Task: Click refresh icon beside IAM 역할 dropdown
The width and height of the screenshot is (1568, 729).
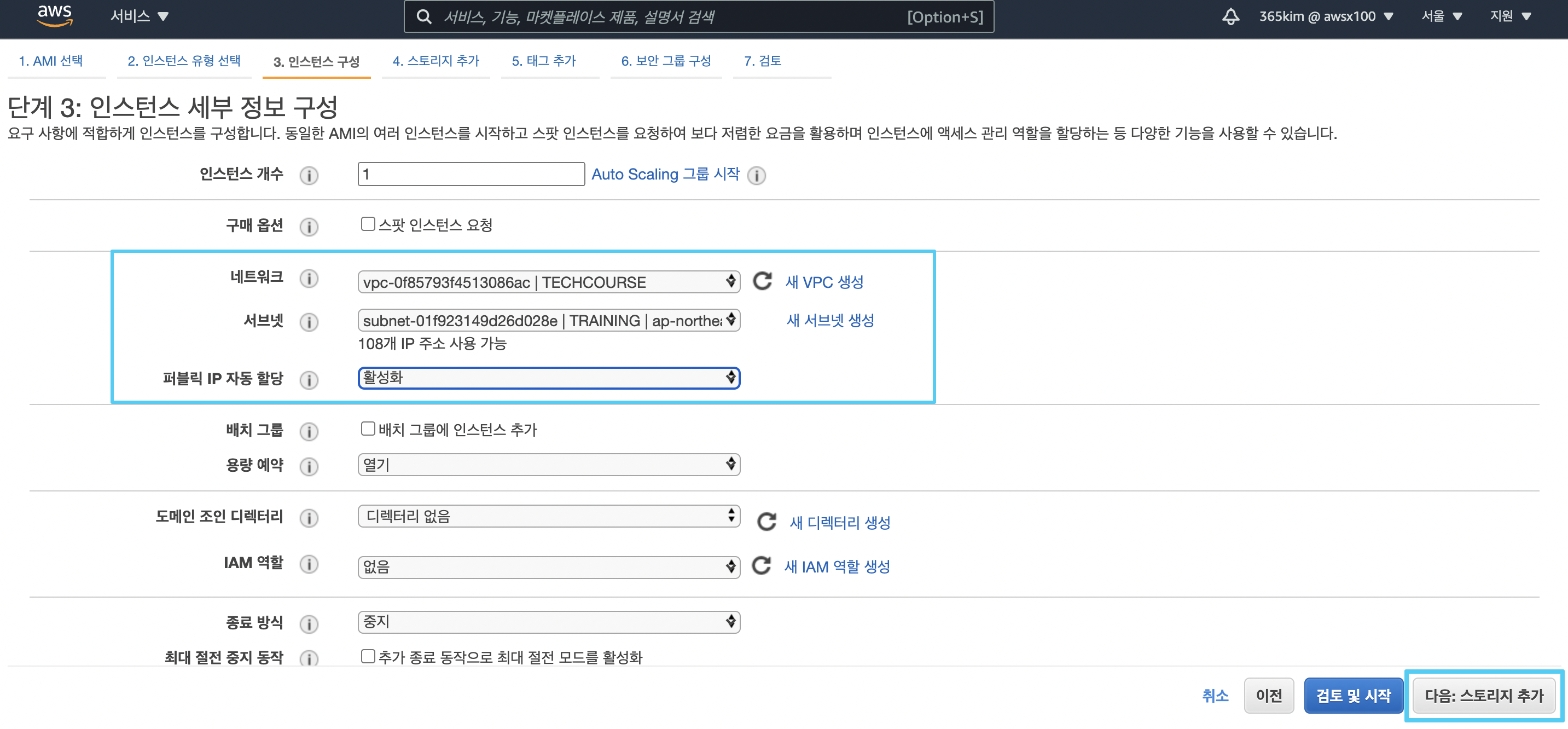Action: (x=761, y=566)
